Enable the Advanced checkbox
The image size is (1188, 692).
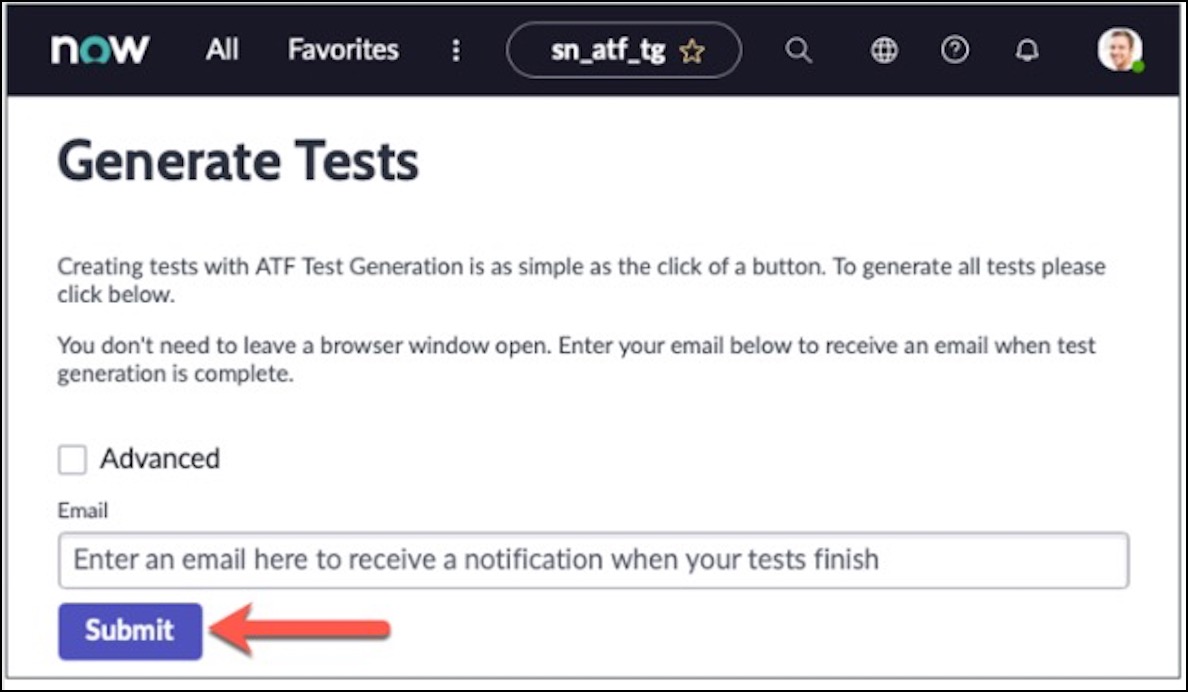[x=72, y=460]
